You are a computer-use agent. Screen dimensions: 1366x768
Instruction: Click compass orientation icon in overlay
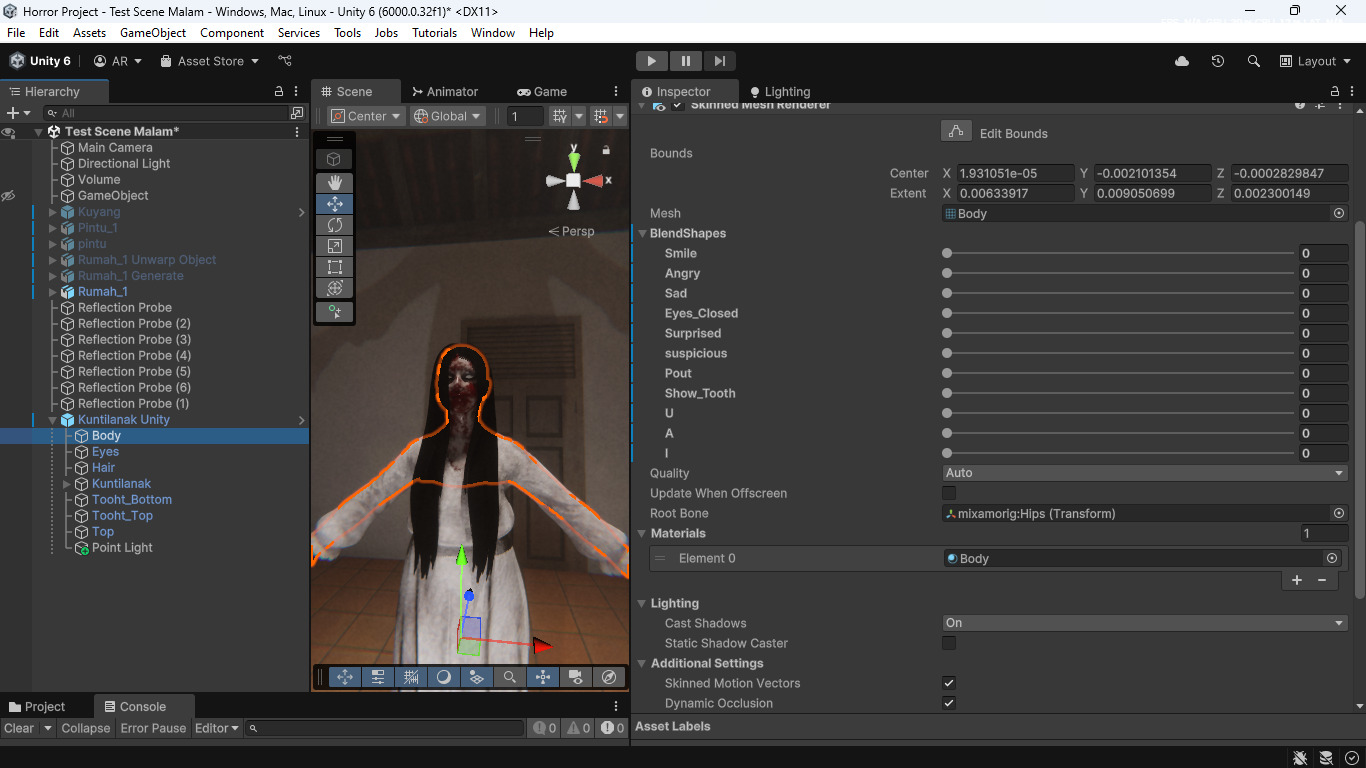coord(608,677)
